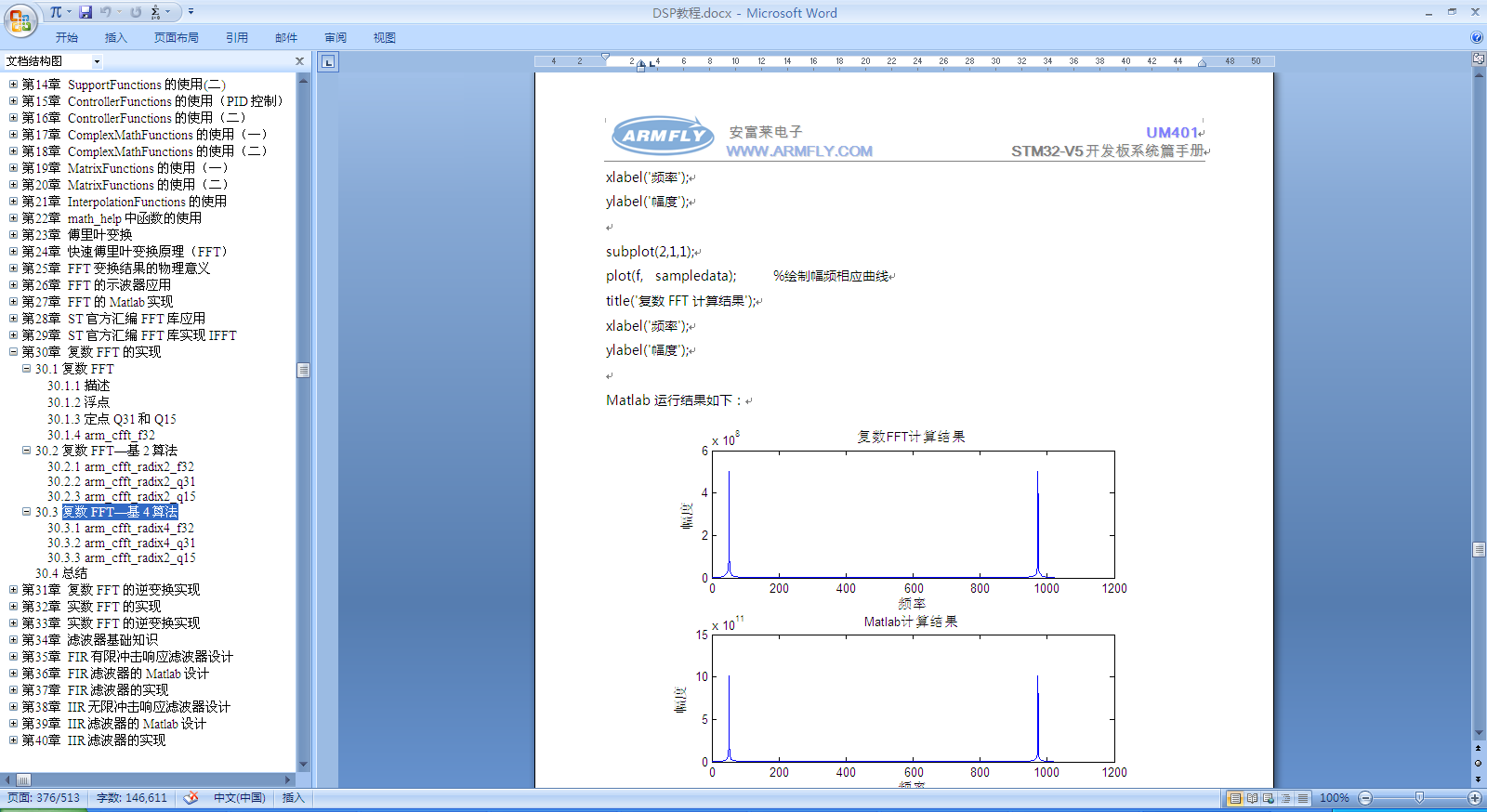Redo the last action
Viewport: 1487px width, 812px height.
point(136,12)
